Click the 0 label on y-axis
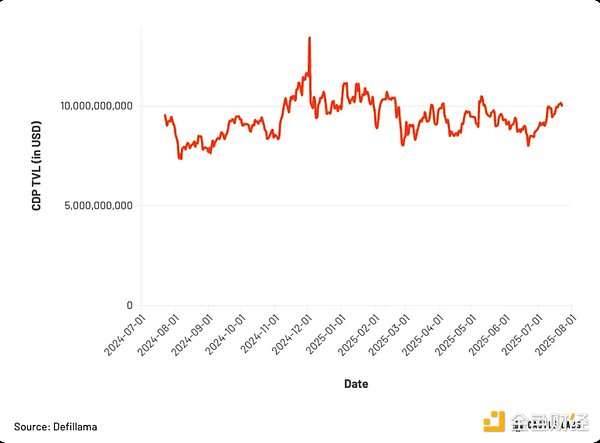 tap(129, 305)
